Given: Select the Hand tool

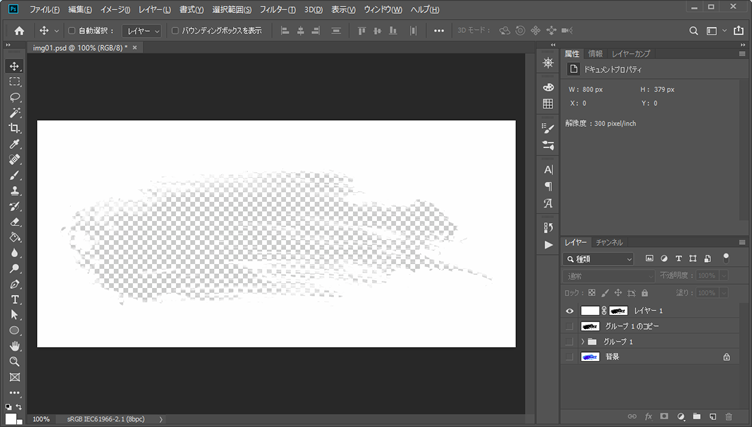Looking at the screenshot, I should tap(14, 346).
